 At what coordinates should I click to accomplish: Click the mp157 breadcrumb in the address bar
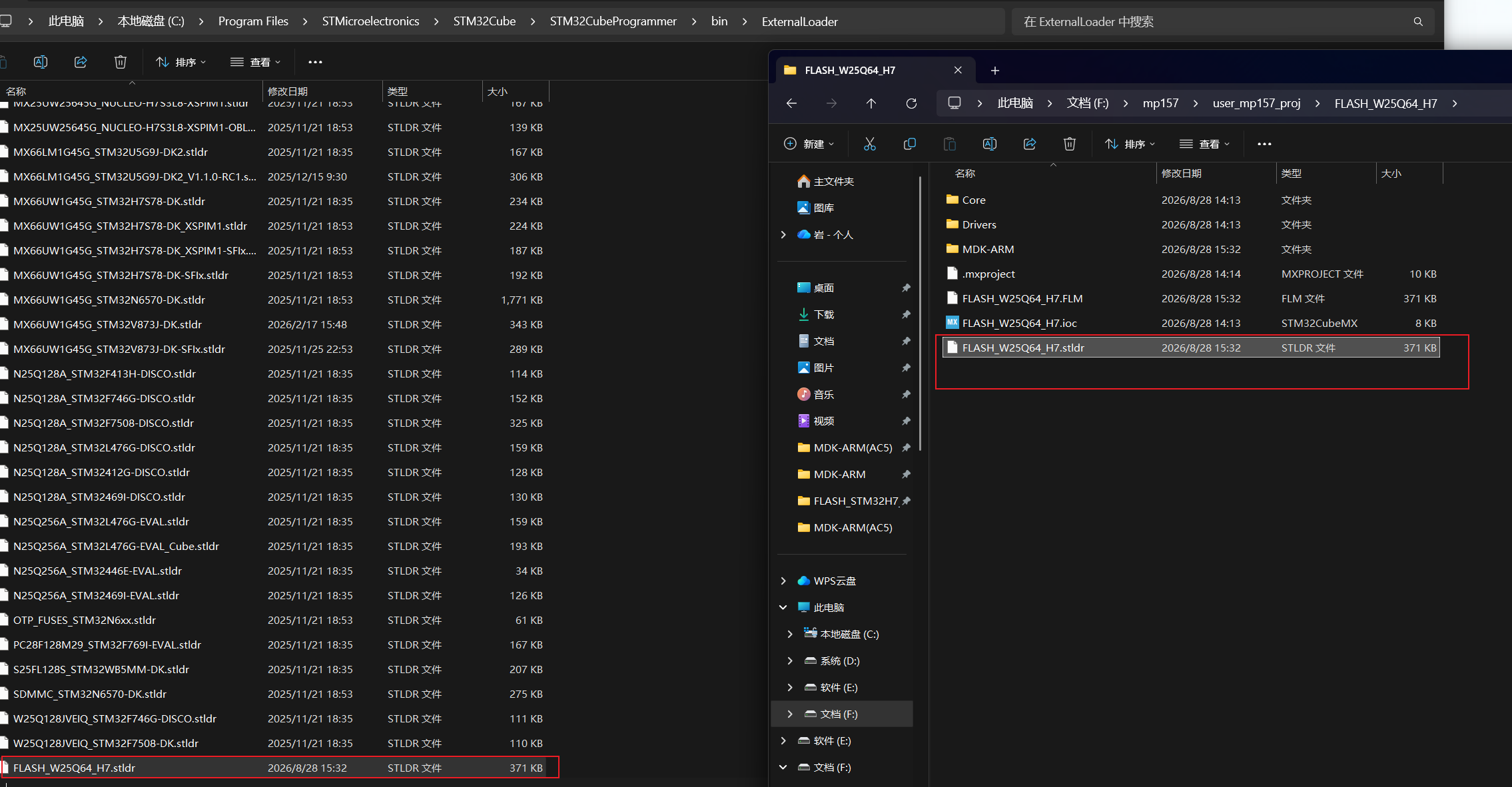1161,103
